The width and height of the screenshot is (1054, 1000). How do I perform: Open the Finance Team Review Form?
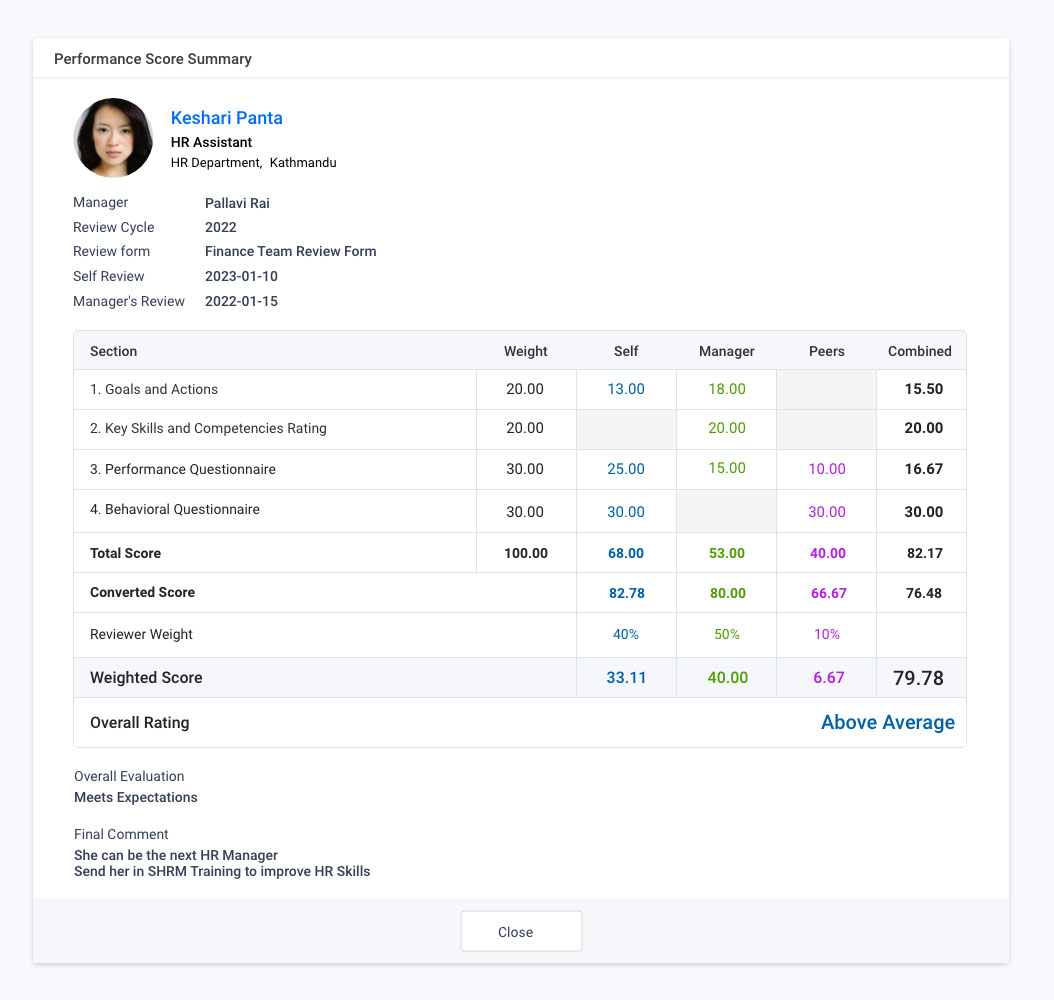290,251
